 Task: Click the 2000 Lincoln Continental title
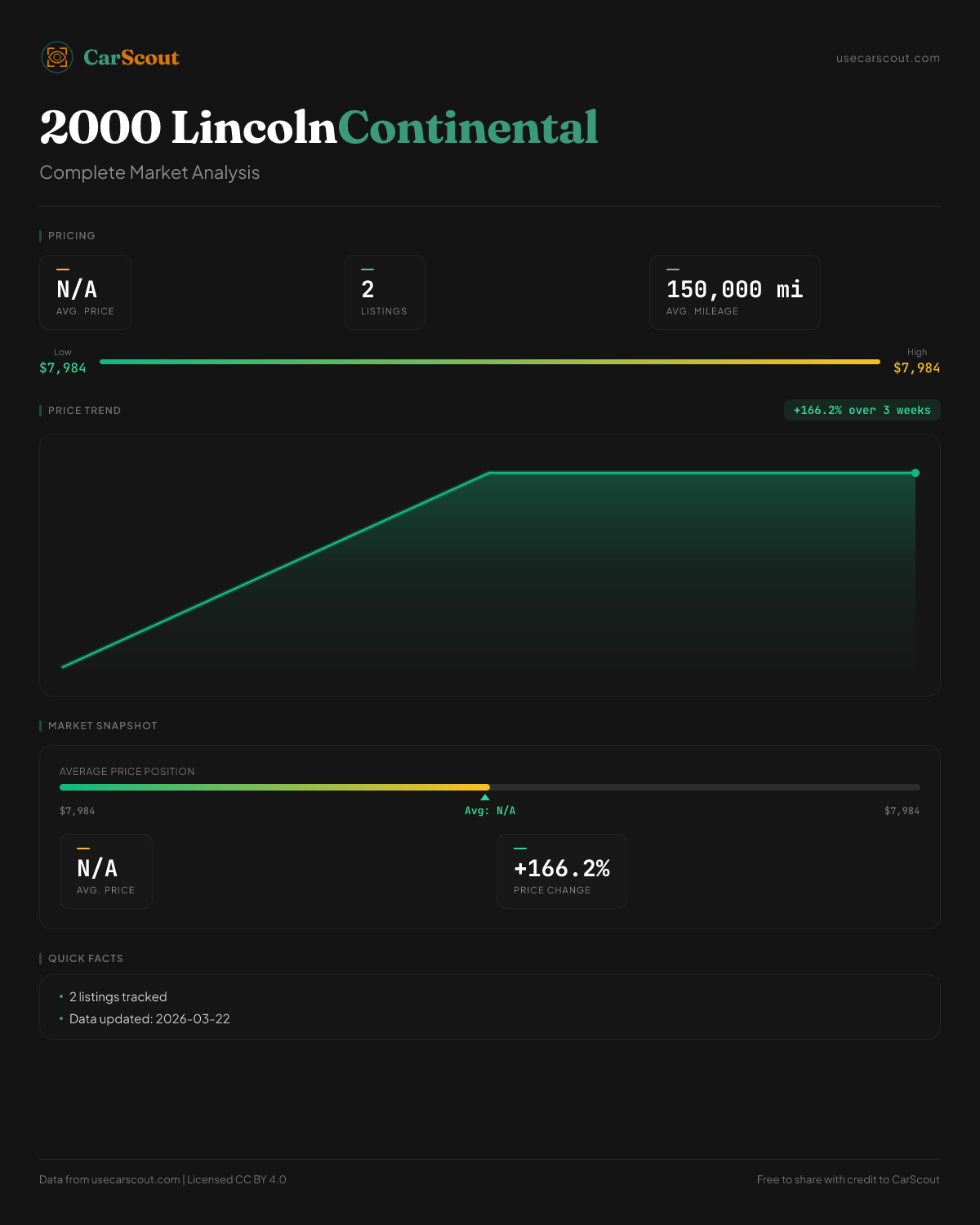[x=318, y=127]
